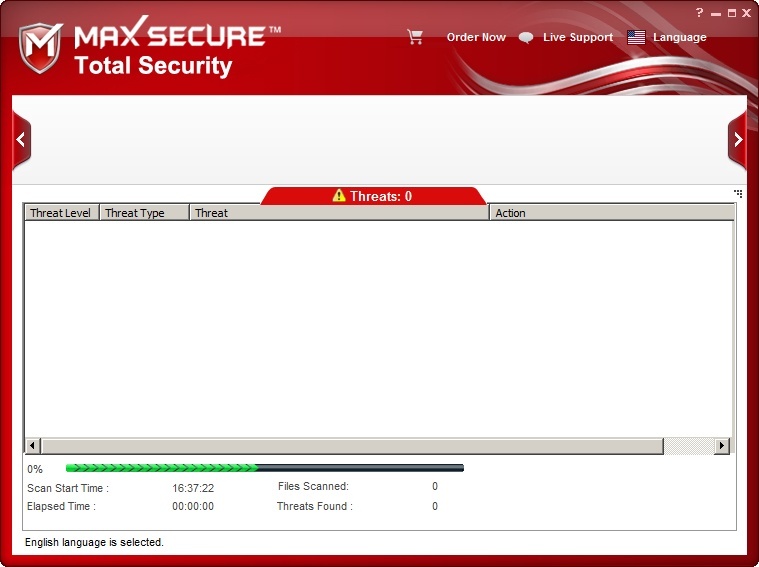
Task: Click the US flag icon
Action: (x=636, y=37)
